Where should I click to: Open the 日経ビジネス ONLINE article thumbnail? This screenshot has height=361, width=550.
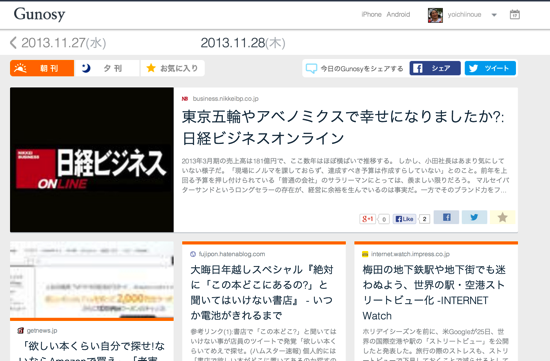coord(92,160)
